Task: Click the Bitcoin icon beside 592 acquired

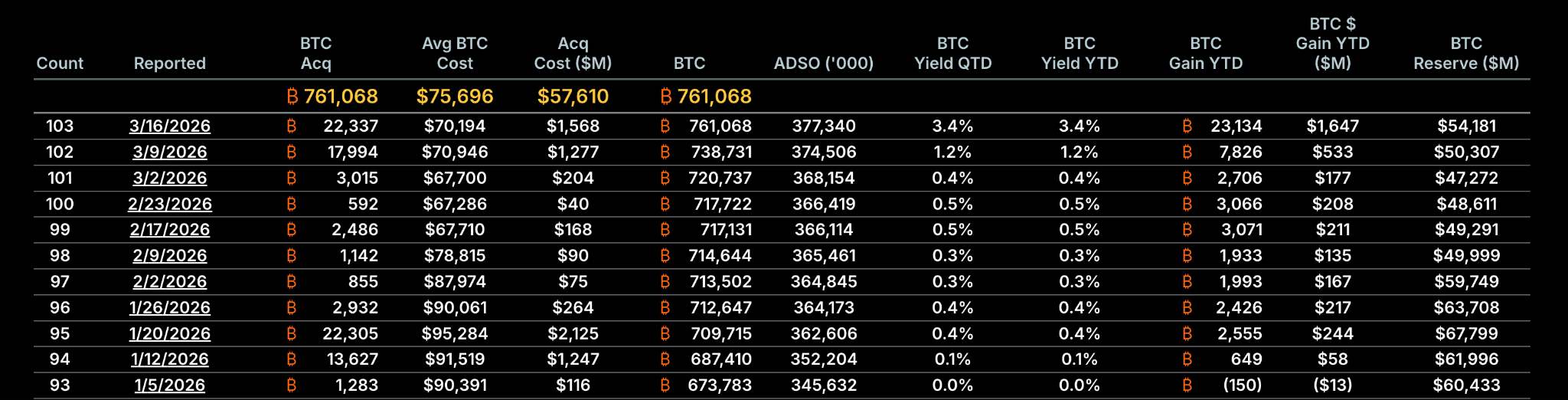Action: click(x=291, y=205)
